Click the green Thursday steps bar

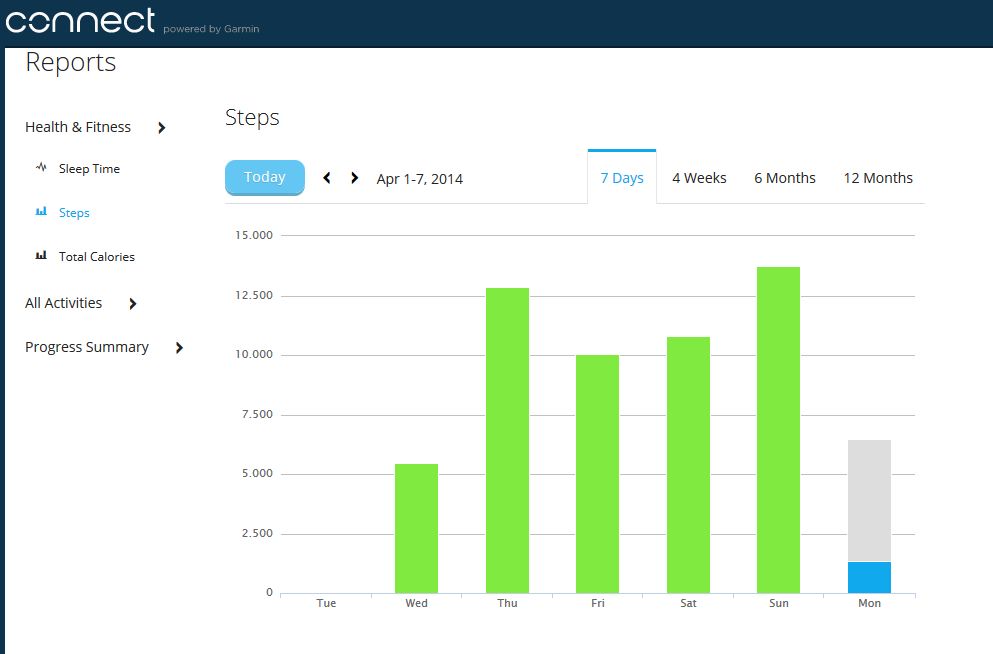(x=507, y=441)
